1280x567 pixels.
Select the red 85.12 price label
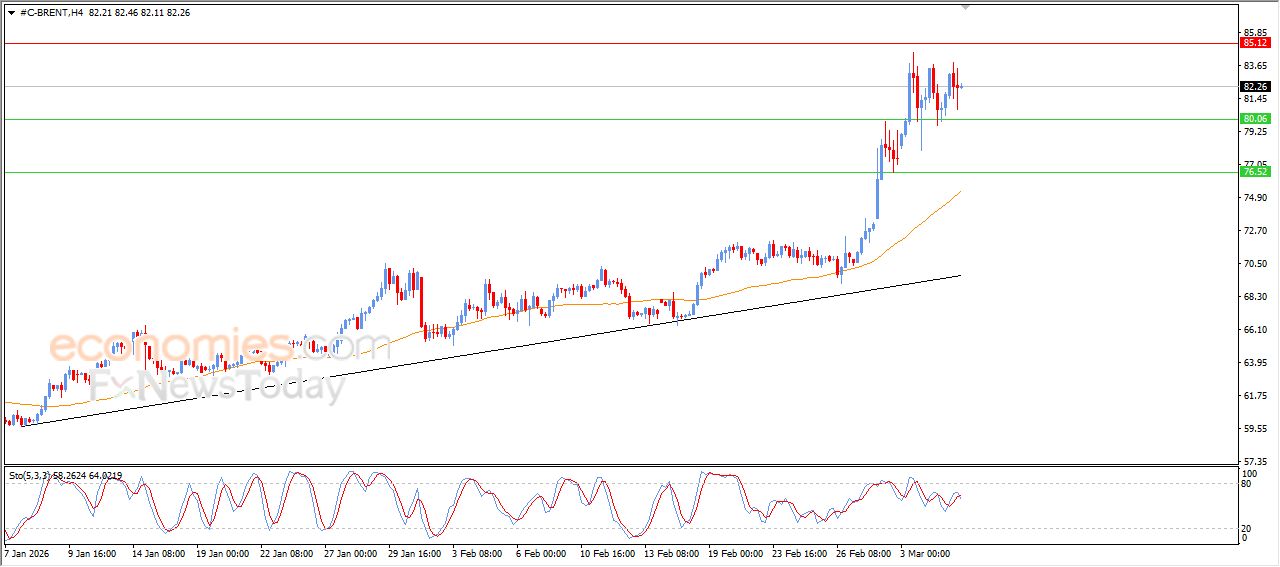pos(1254,43)
